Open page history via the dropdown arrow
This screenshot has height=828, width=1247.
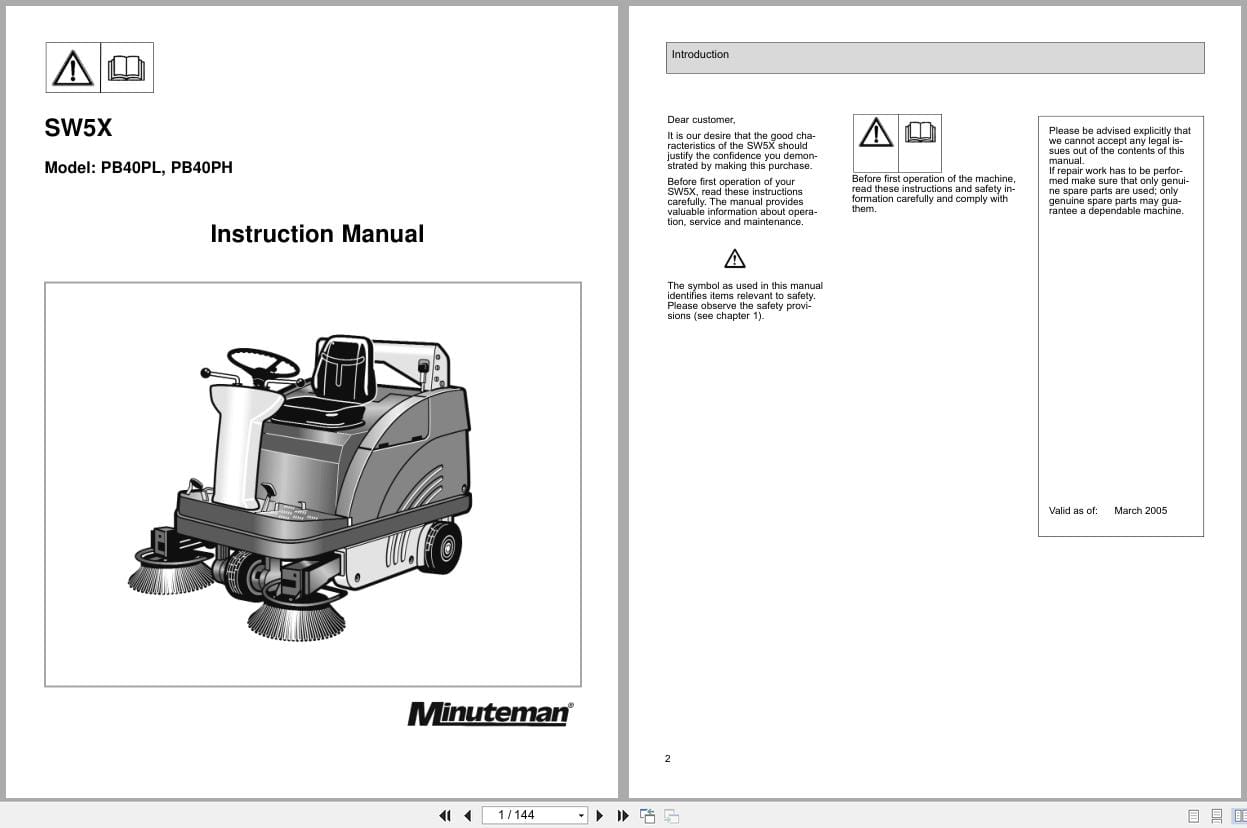click(581, 815)
